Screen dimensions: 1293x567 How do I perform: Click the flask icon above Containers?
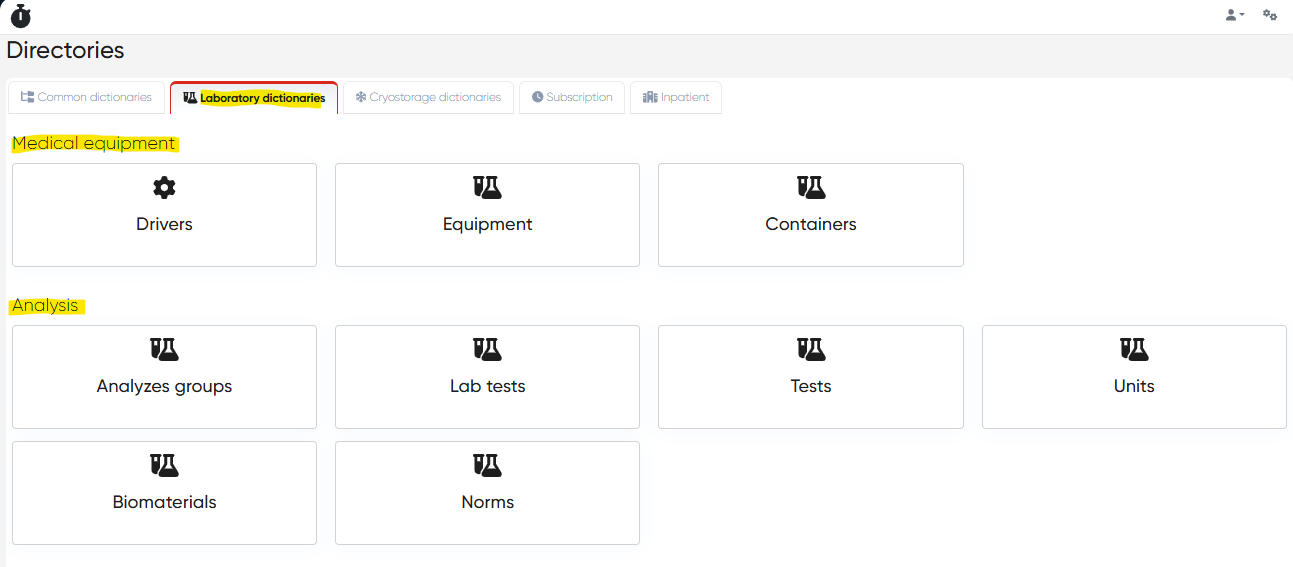(811, 187)
